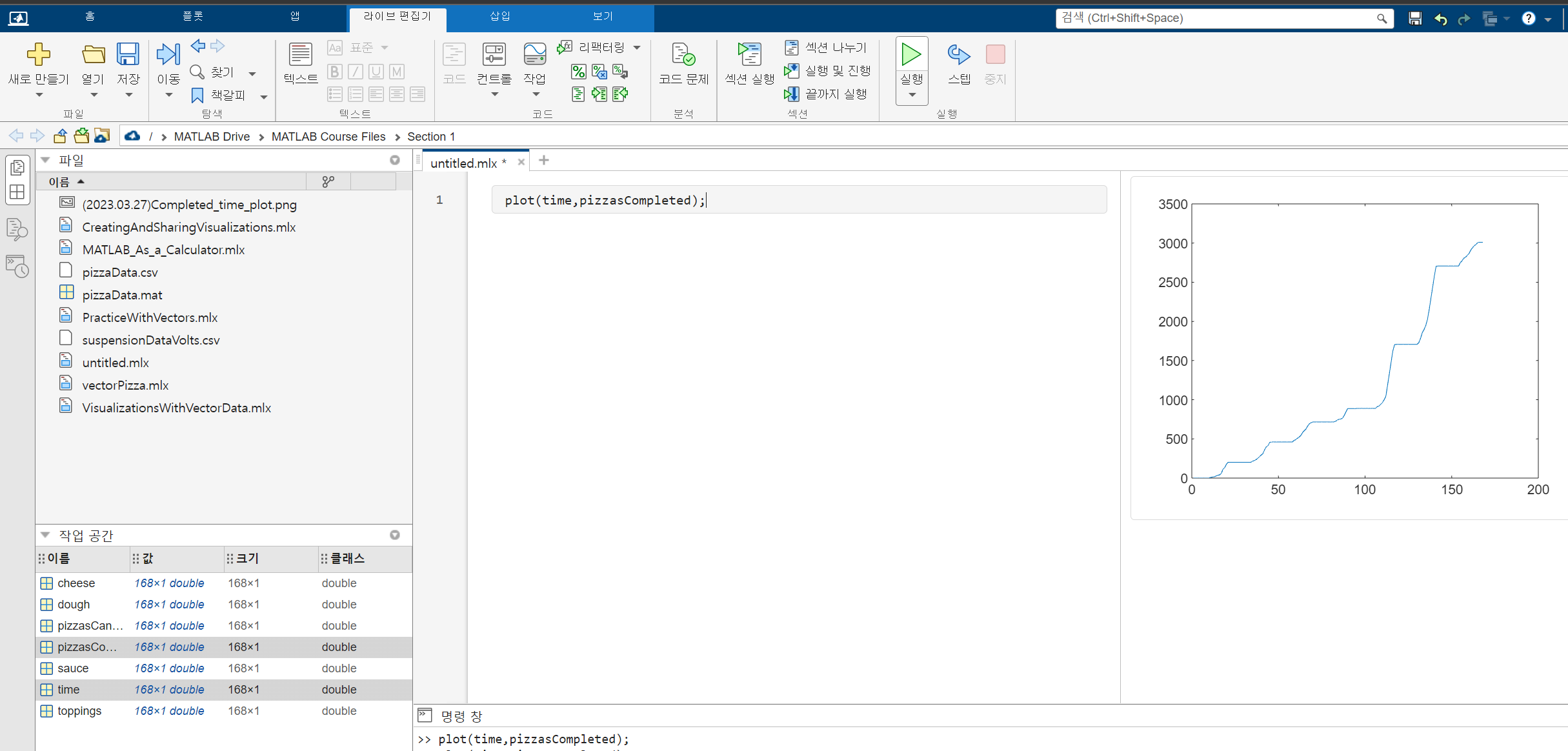
Task: Click the Step icon
Action: click(959, 56)
